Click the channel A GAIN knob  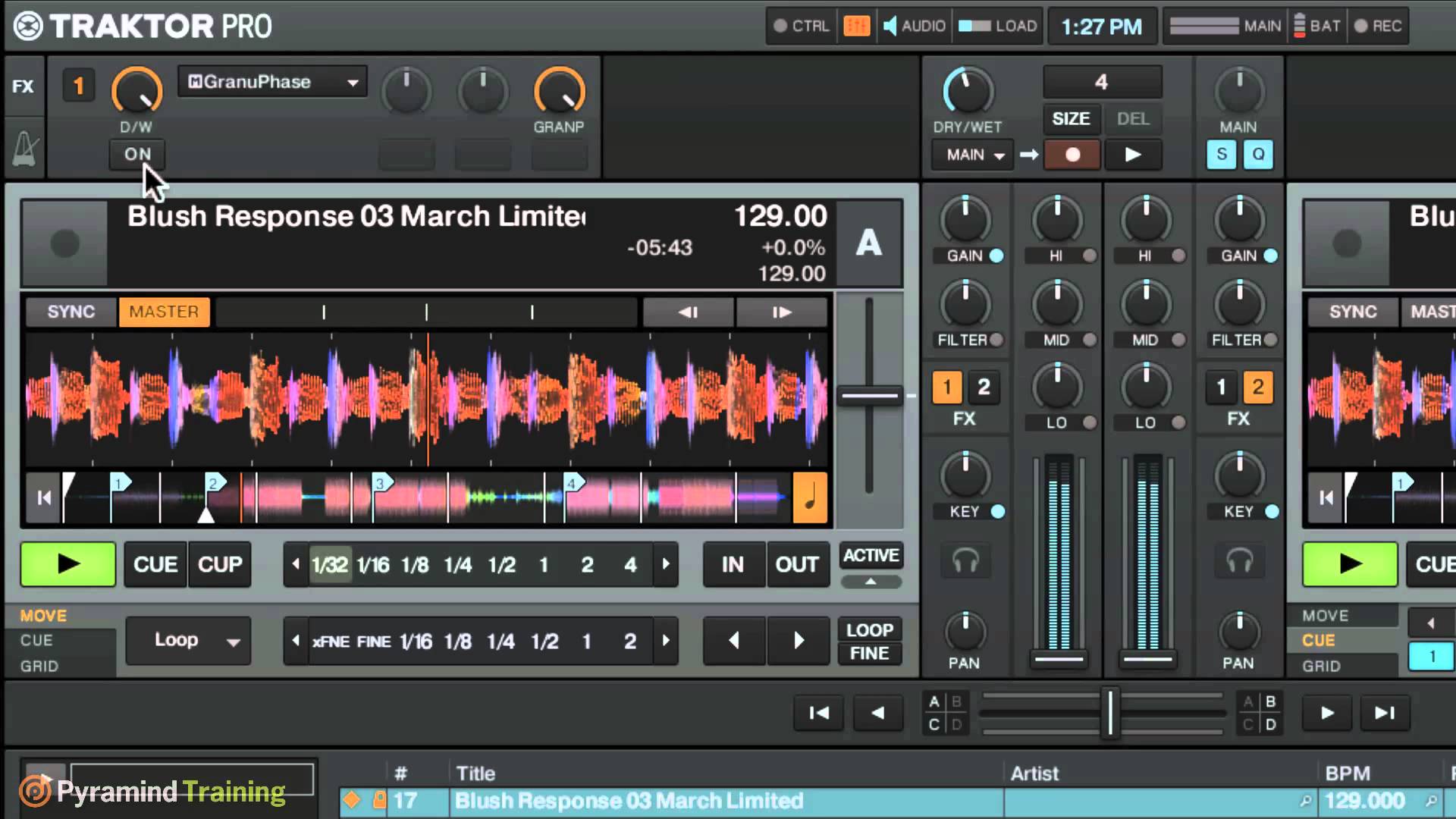coord(965,221)
